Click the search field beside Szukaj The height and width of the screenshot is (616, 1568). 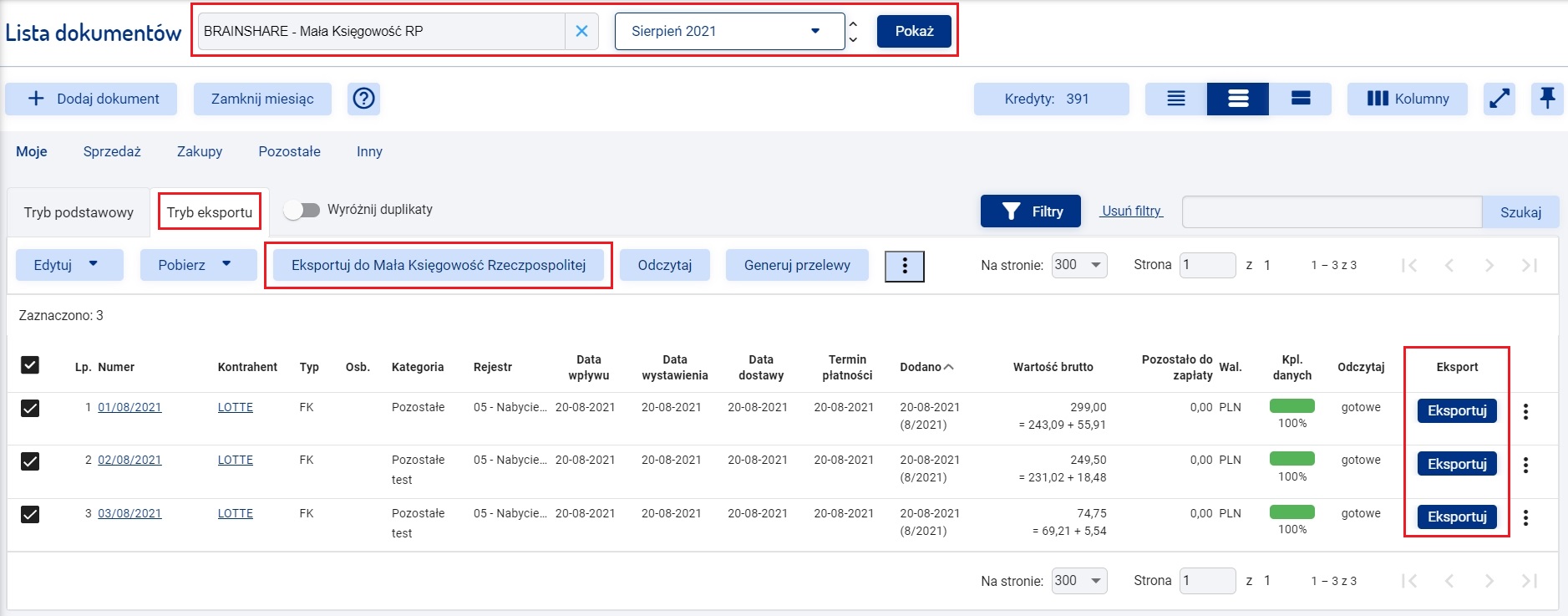pos(1332,212)
